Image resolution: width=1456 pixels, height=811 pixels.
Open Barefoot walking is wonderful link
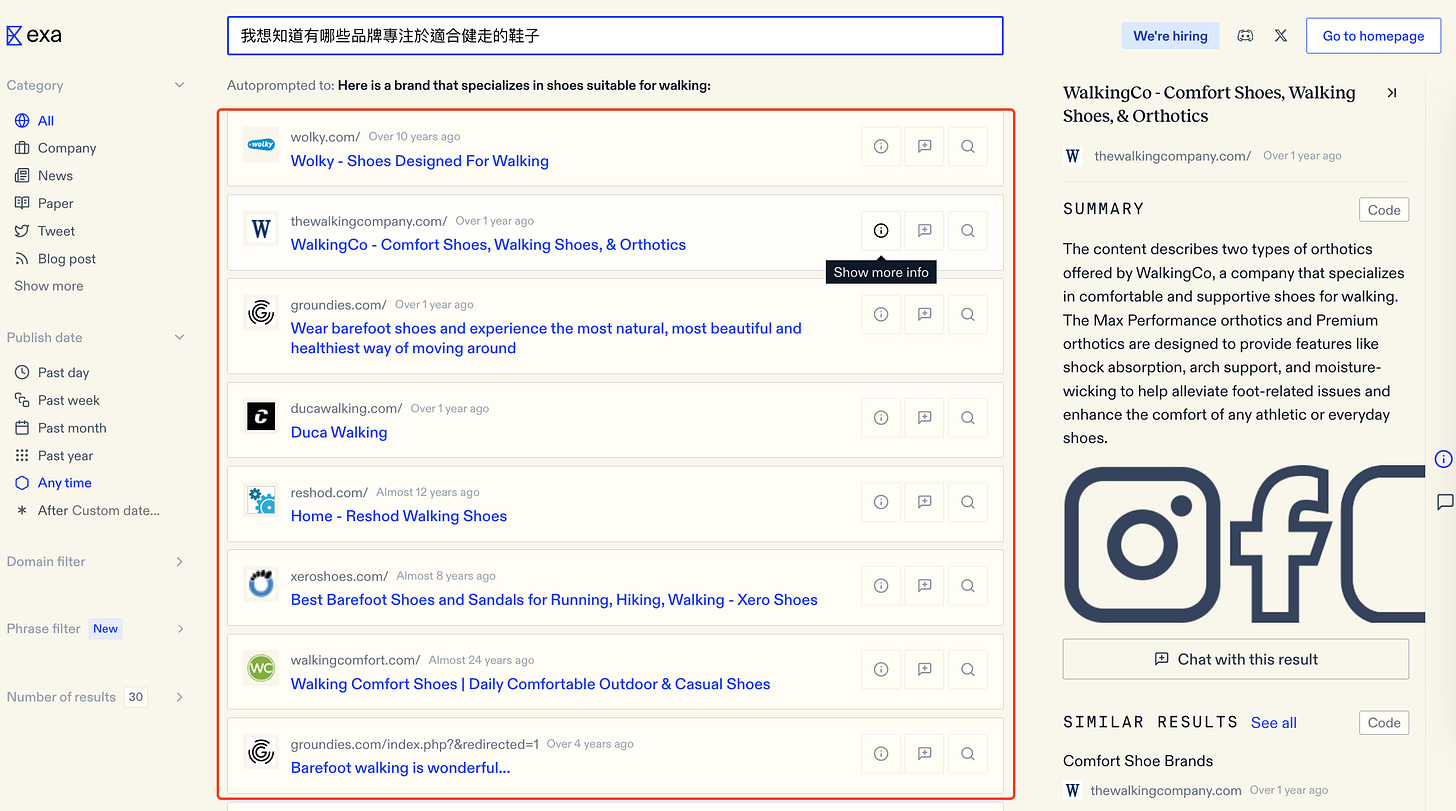point(401,768)
